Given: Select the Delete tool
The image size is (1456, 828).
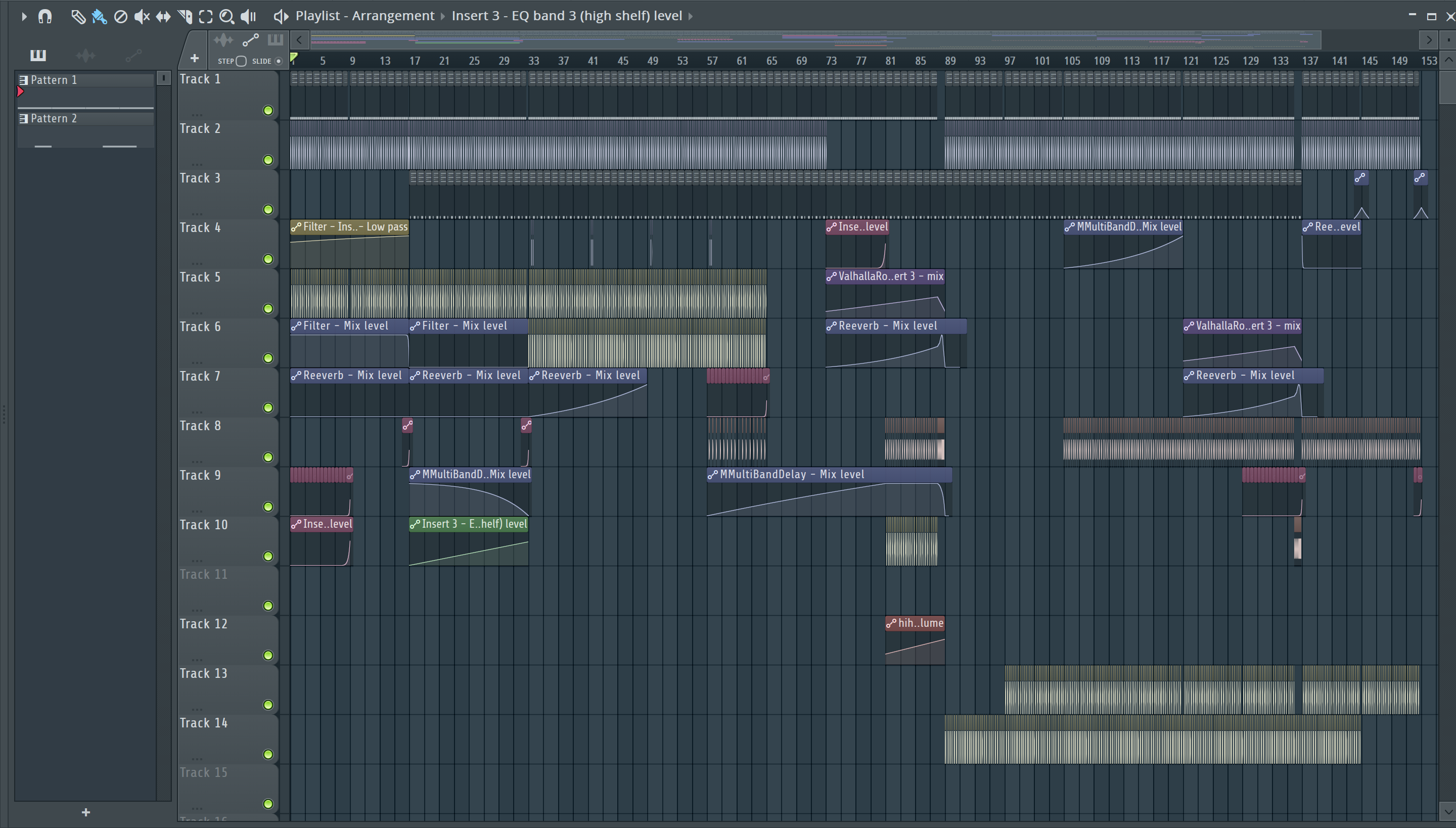Looking at the screenshot, I should [120, 17].
